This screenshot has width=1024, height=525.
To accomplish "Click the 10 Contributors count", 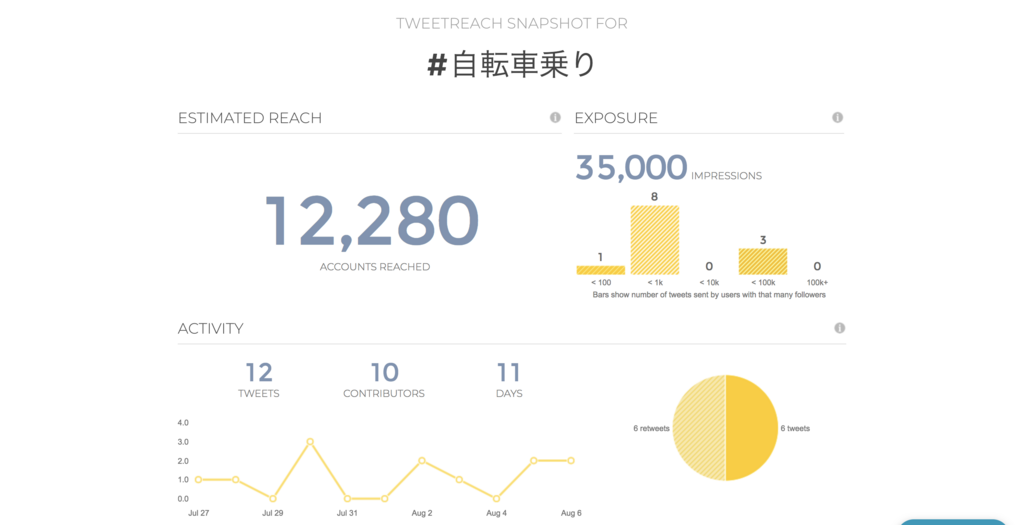I will pos(384,373).
